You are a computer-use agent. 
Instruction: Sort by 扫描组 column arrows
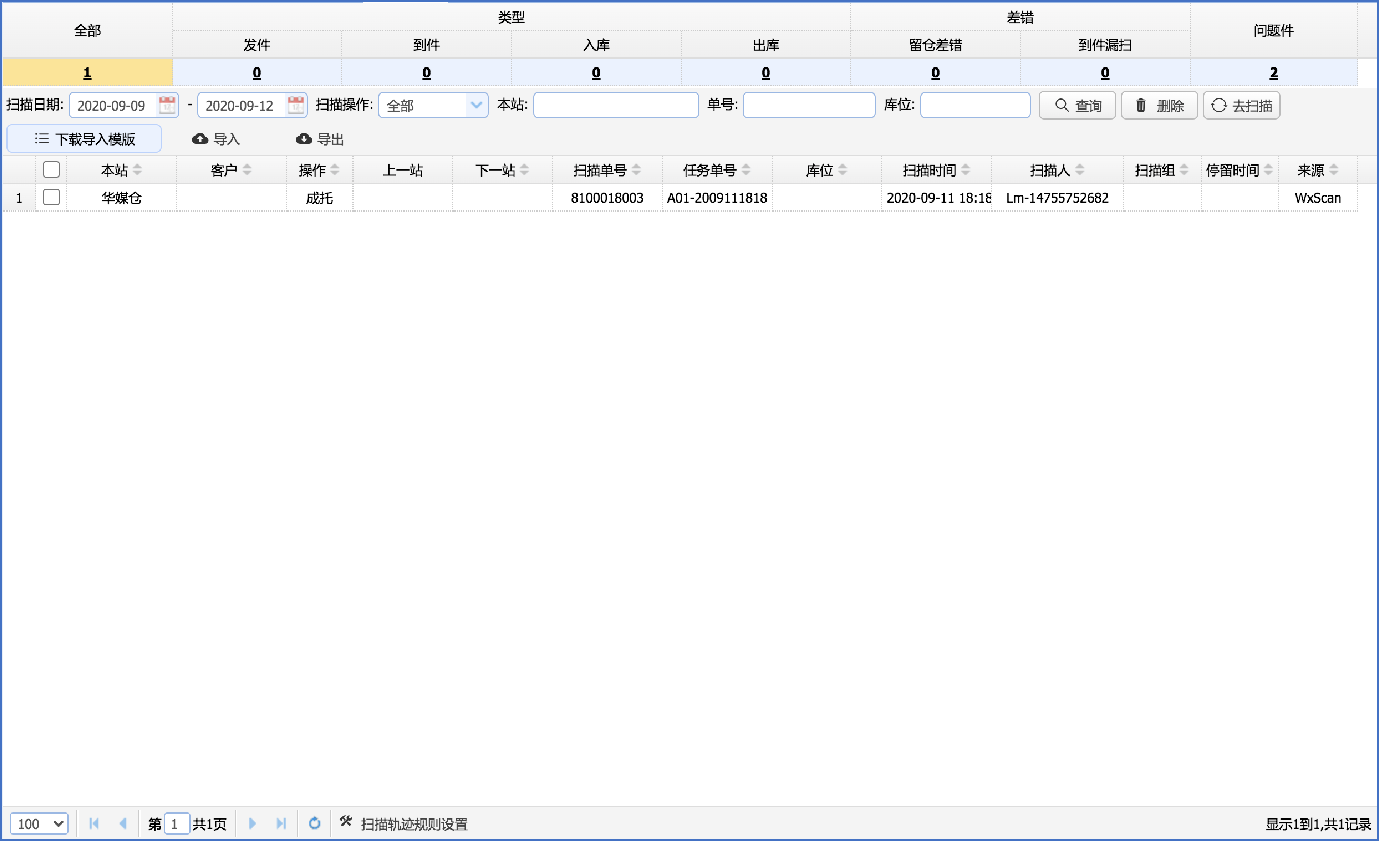pos(1184,170)
